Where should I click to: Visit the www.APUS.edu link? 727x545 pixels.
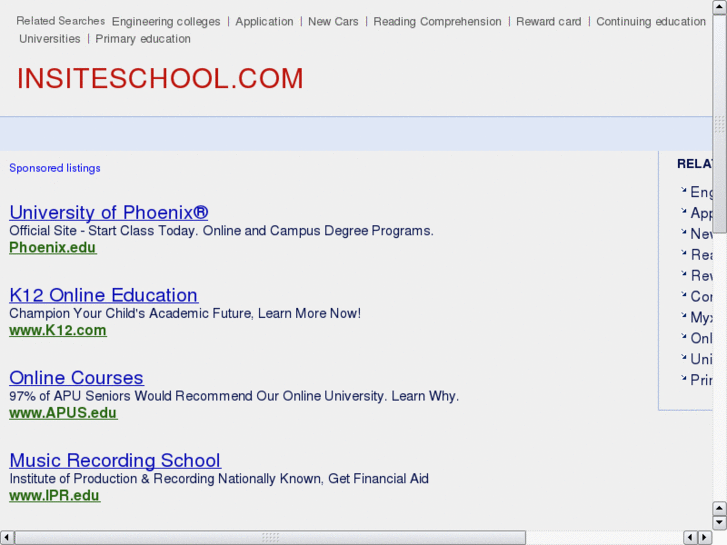point(64,413)
